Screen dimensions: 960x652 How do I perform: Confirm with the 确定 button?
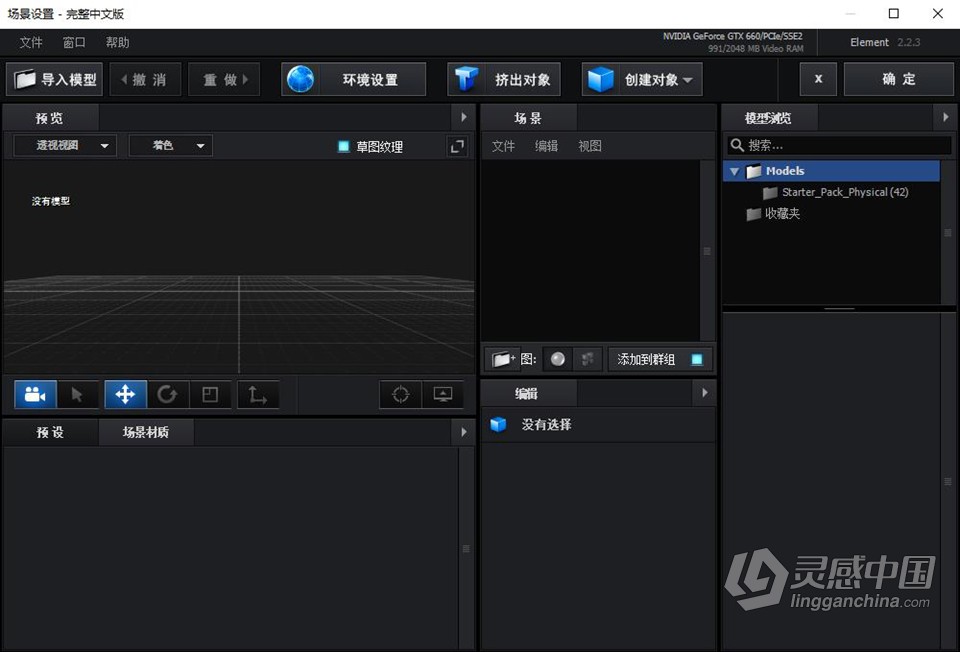tap(898, 79)
